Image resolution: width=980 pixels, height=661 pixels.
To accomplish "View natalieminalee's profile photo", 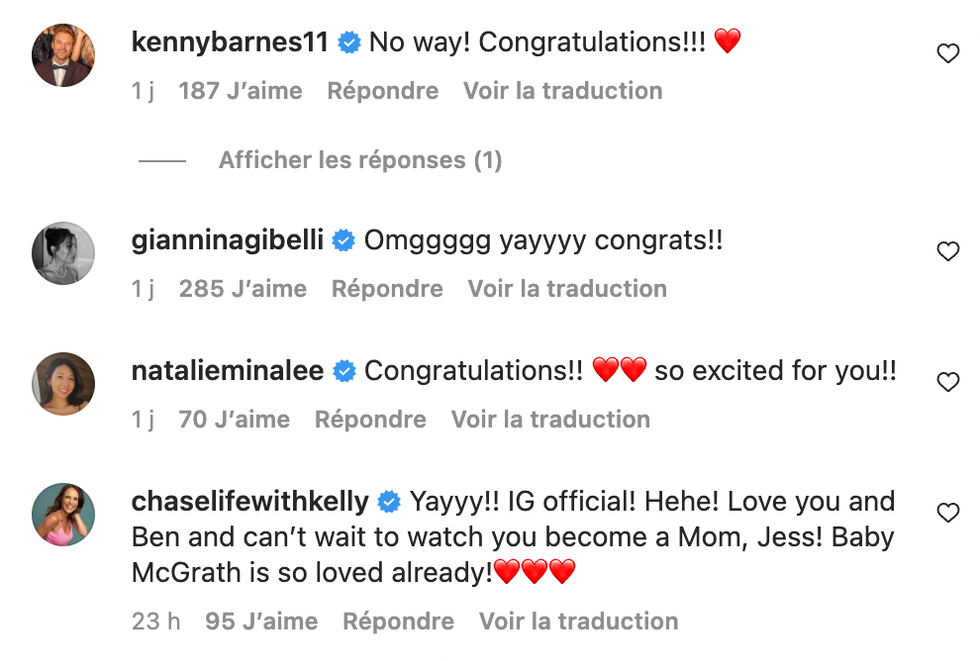I will tap(62, 383).
